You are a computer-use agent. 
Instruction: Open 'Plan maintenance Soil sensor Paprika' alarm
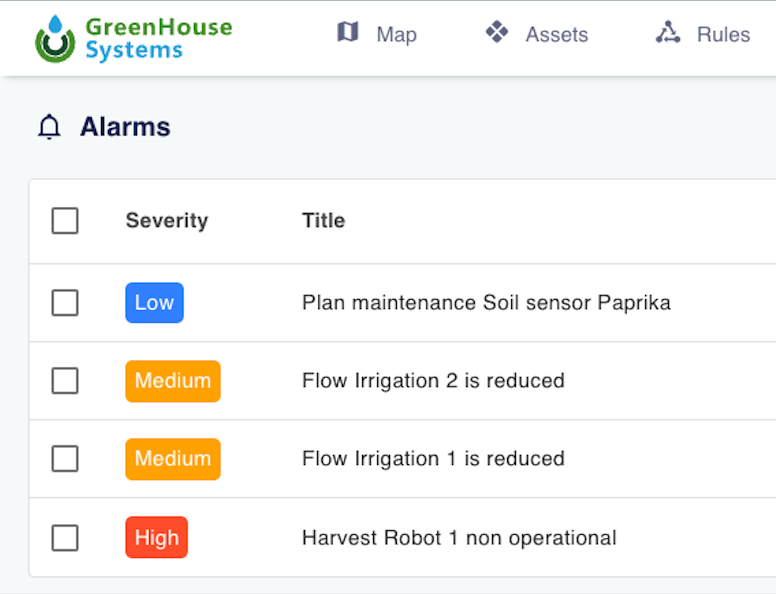(486, 303)
